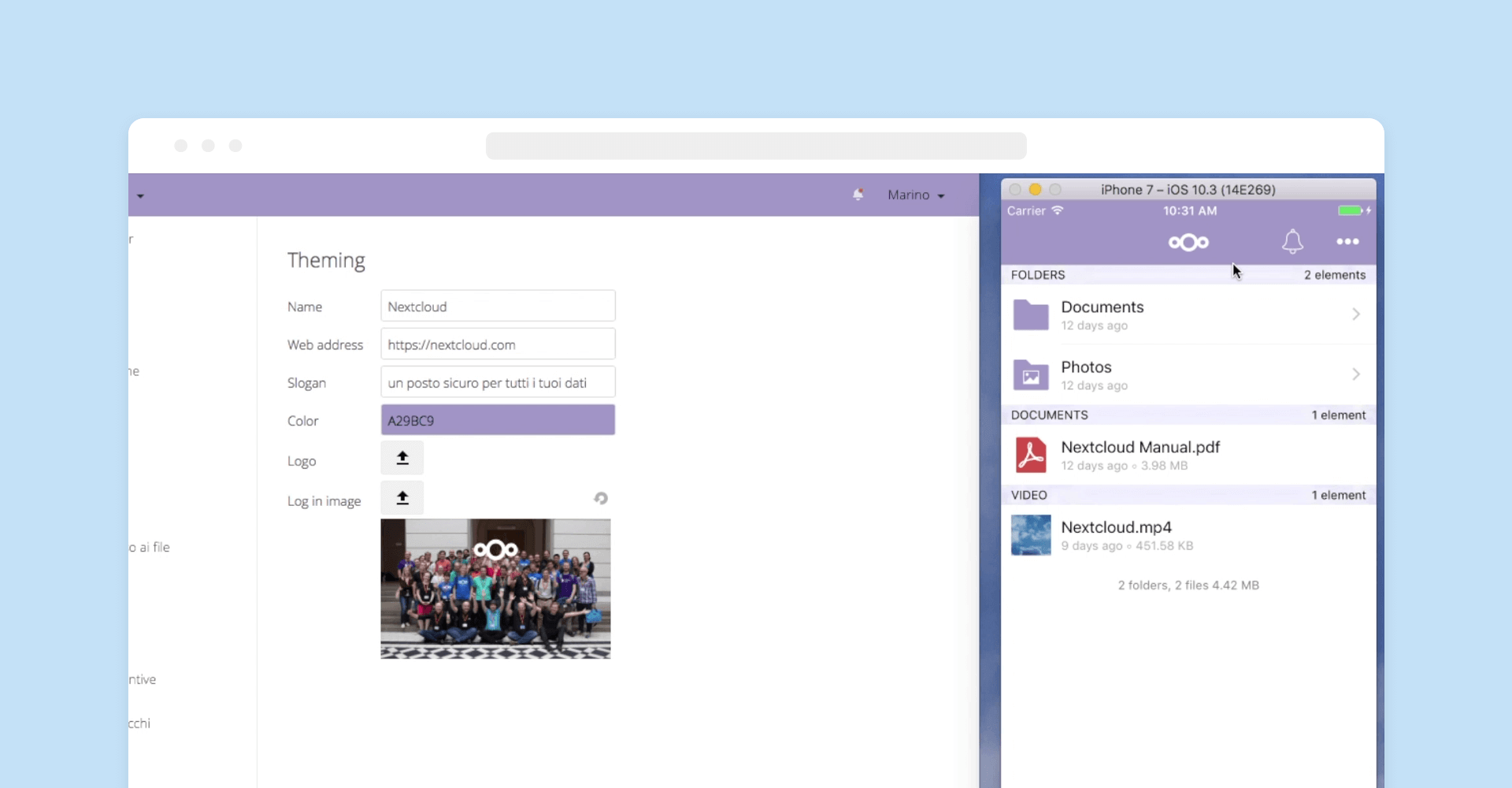The height and width of the screenshot is (788, 1512).
Task: Click the Name input field containing Nextcloud
Action: 497,307
